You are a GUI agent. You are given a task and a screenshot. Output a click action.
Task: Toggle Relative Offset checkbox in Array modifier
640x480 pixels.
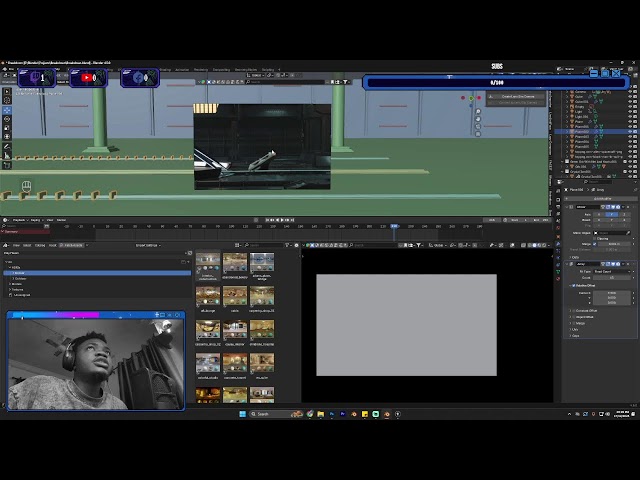point(573,285)
